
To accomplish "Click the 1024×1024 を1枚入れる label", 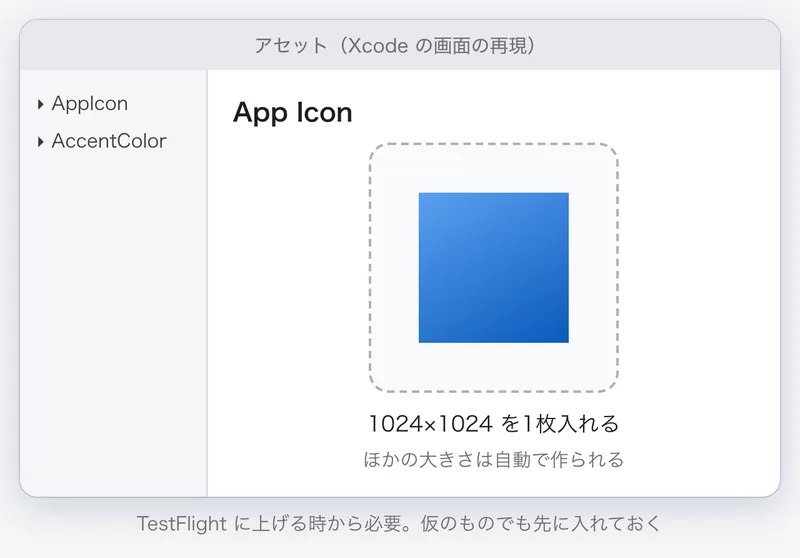I will pyautogui.click(x=493, y=424).
